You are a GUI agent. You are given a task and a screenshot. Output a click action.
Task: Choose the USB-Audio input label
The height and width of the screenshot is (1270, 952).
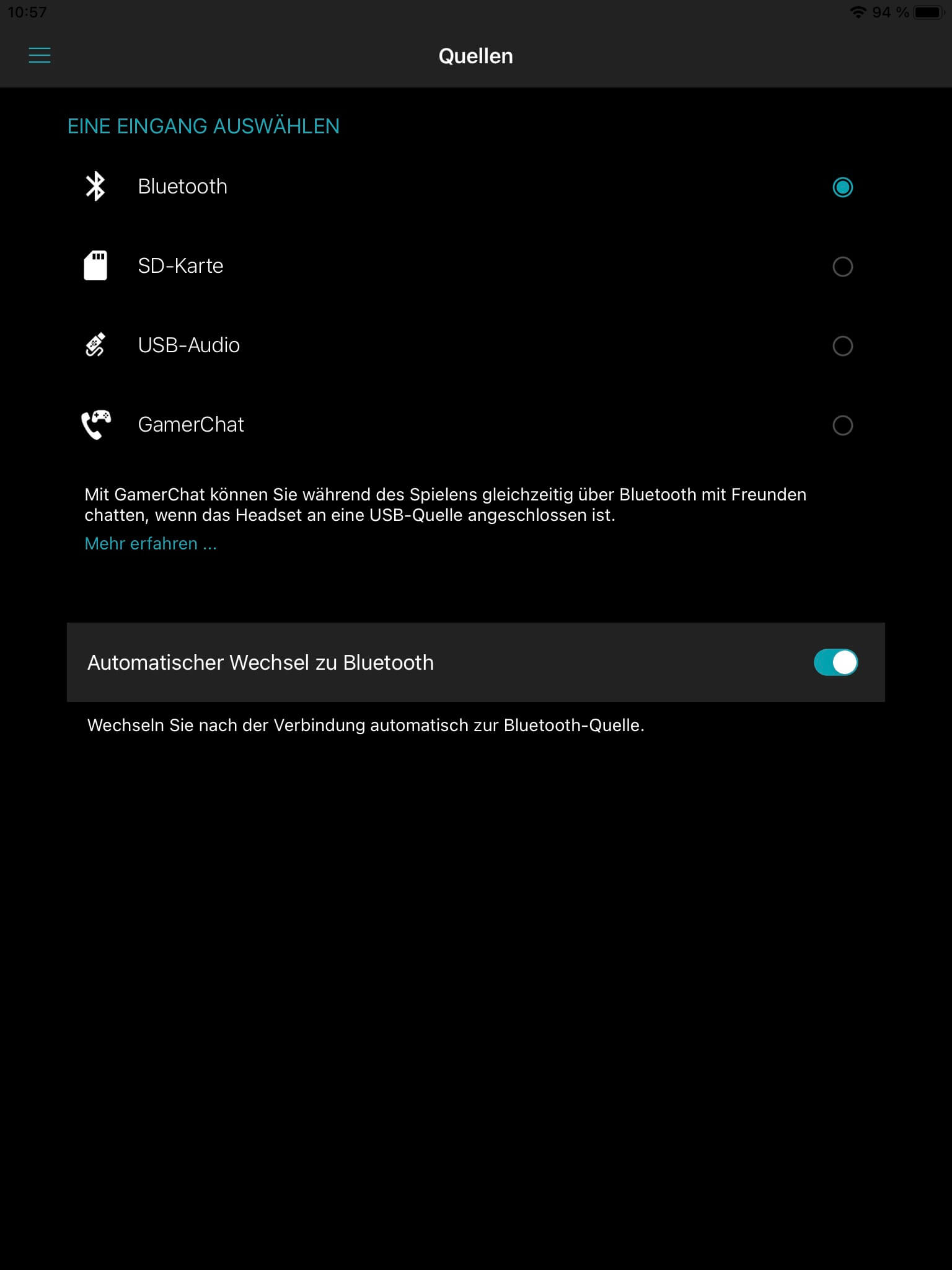coord(188,345)
